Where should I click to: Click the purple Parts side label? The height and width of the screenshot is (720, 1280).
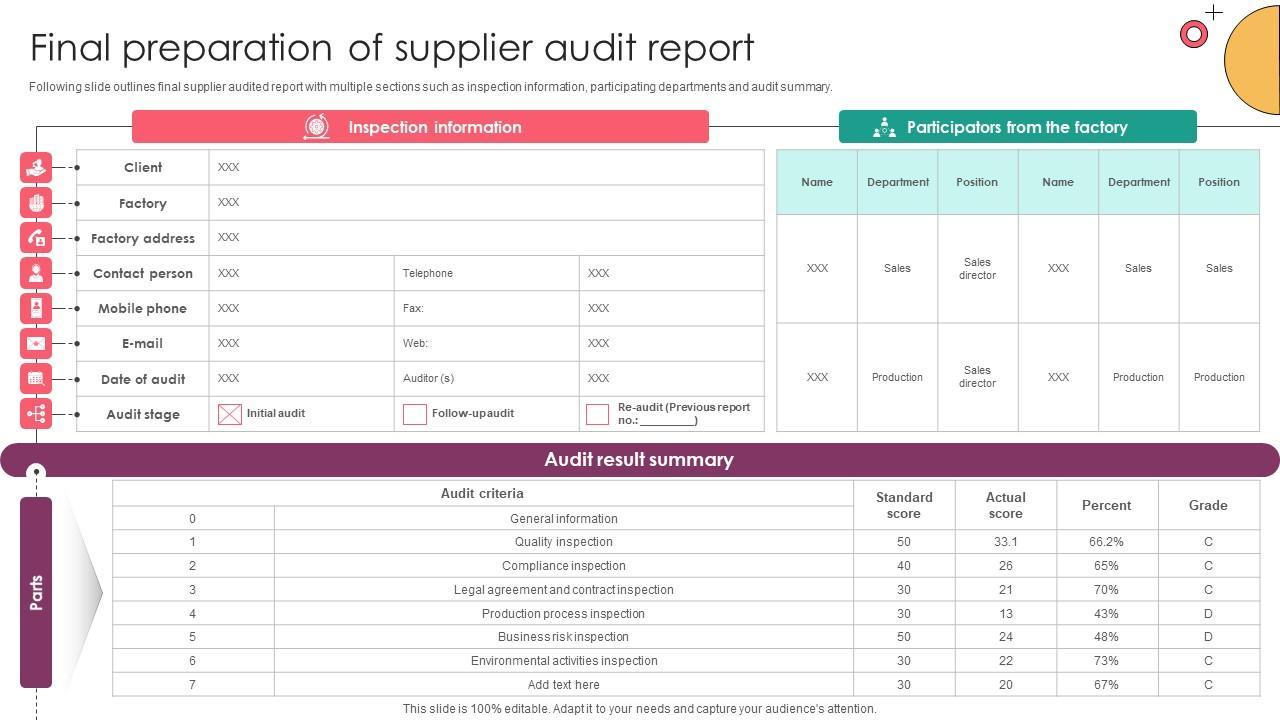36,592
